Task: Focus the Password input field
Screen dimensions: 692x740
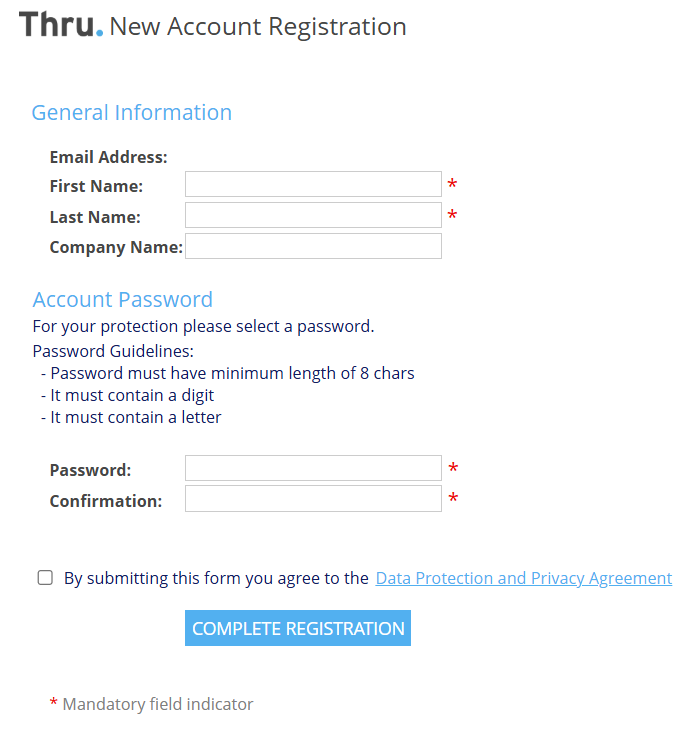Action: pos(313,469)
